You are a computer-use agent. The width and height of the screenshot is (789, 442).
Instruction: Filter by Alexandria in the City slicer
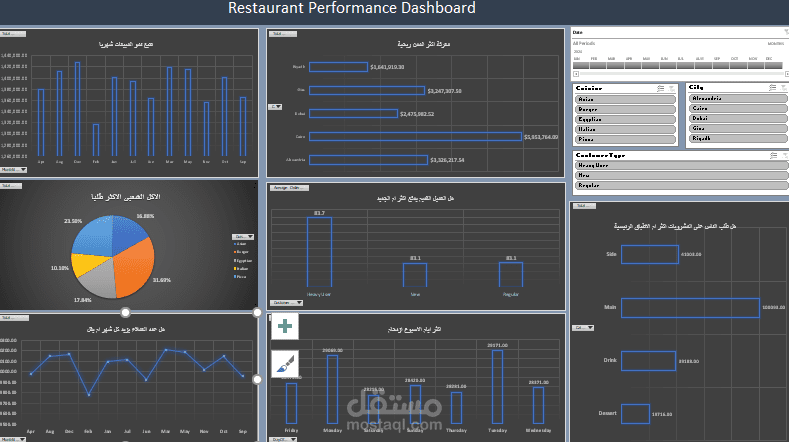tap(738, 98)
